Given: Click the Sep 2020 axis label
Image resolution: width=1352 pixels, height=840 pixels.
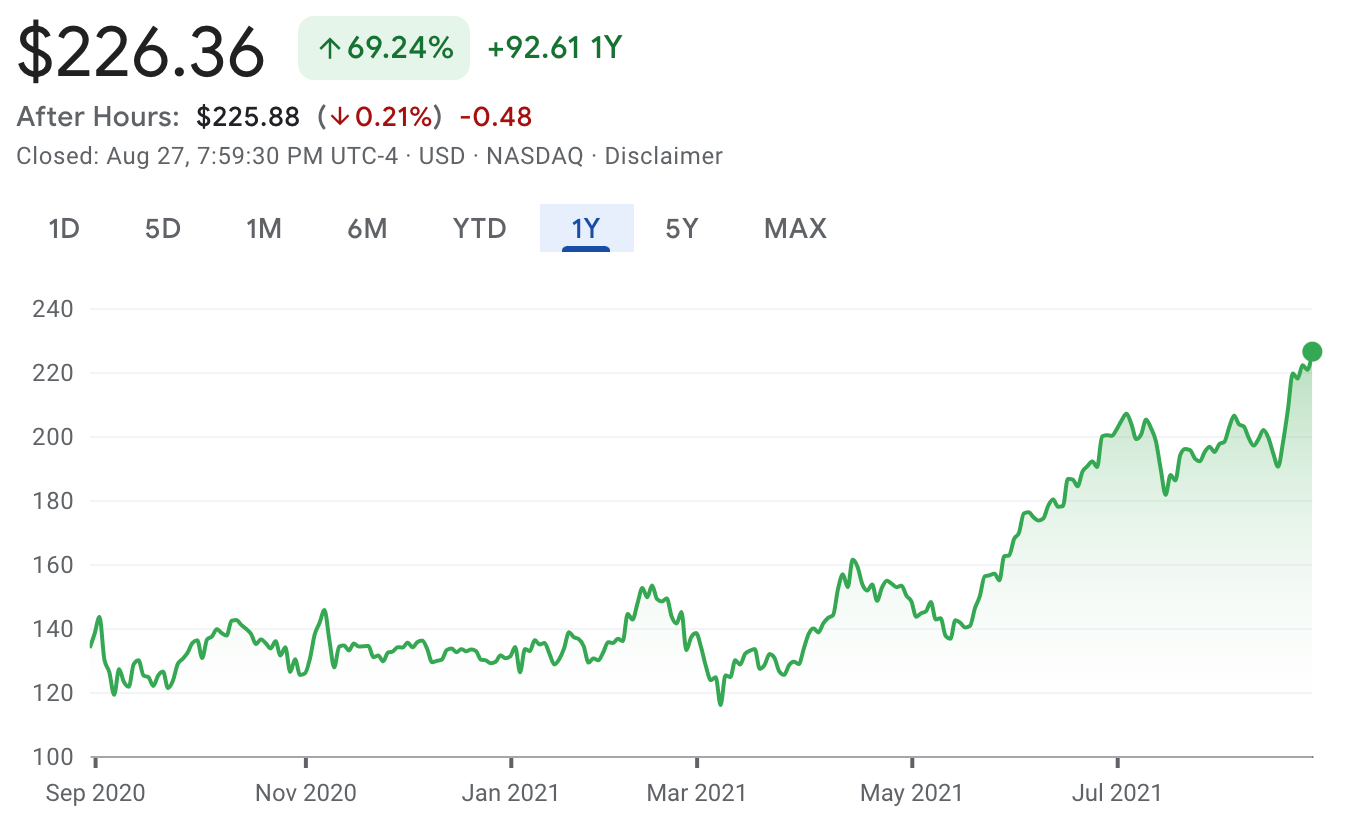Looking at the screenshot, I should click(x=95, y=794).
